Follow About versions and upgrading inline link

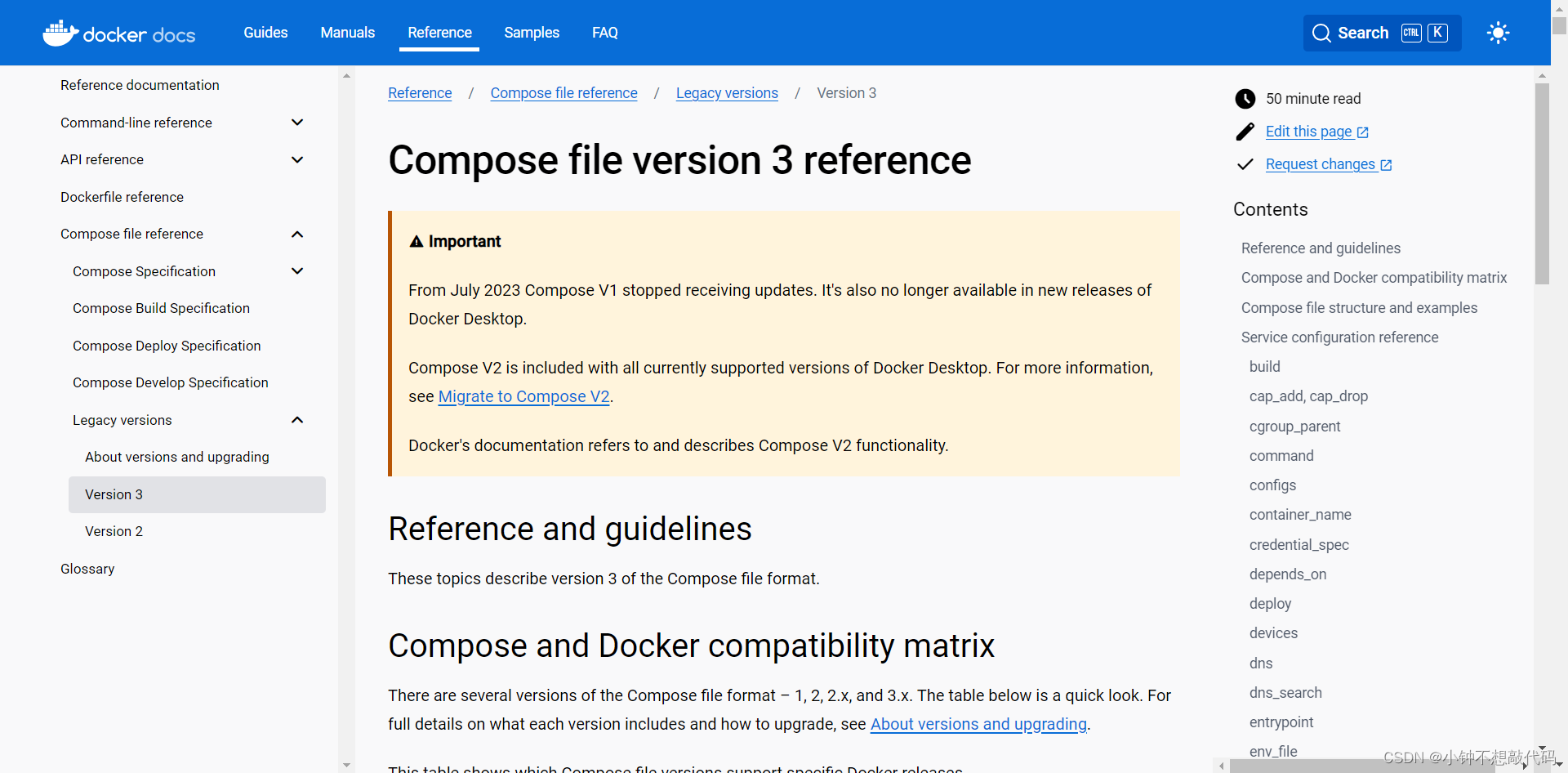[978, 724]
